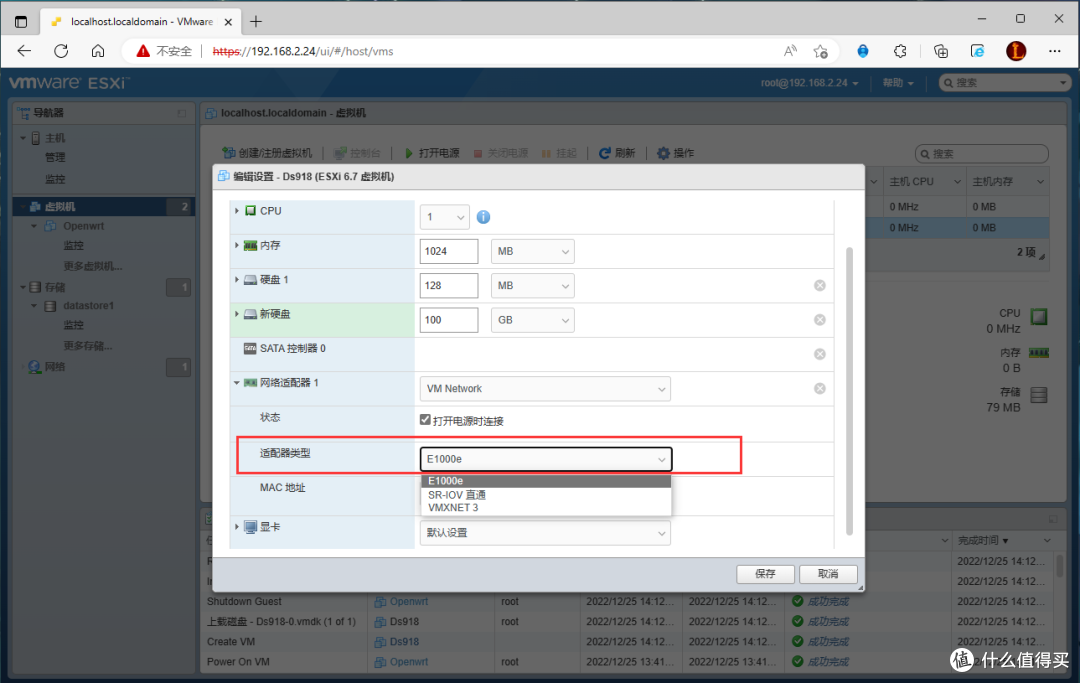Open the CPU count dropdown
Screen dimensions: 1080x683
click(445, 217)
